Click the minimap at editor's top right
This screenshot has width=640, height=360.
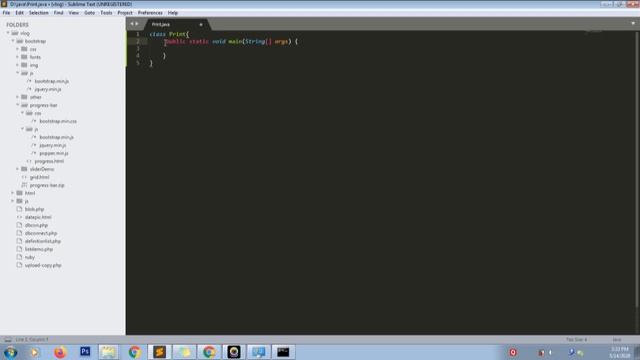click(594, 32)
